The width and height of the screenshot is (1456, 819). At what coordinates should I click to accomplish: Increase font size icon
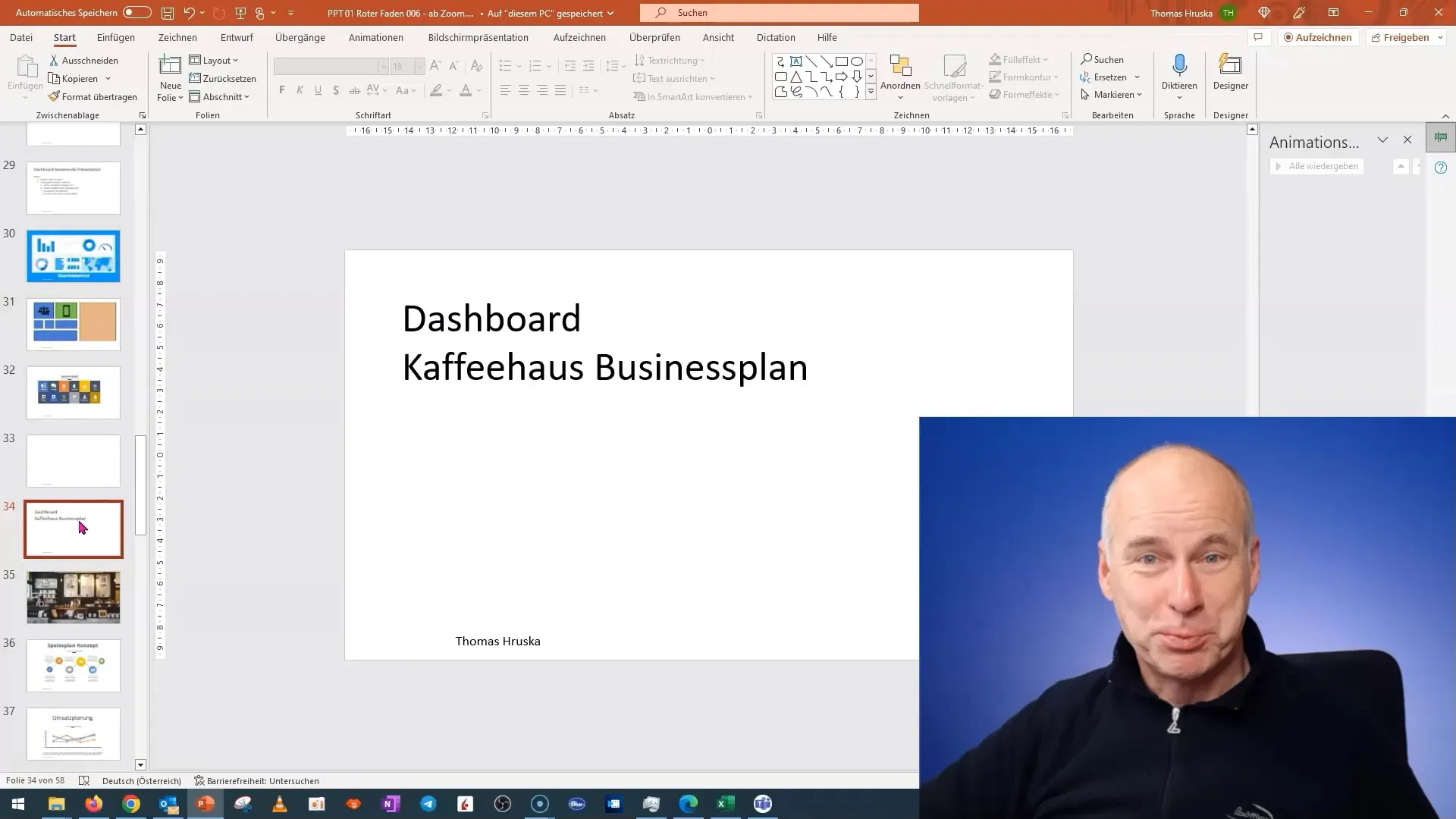[x=435, y=66]
